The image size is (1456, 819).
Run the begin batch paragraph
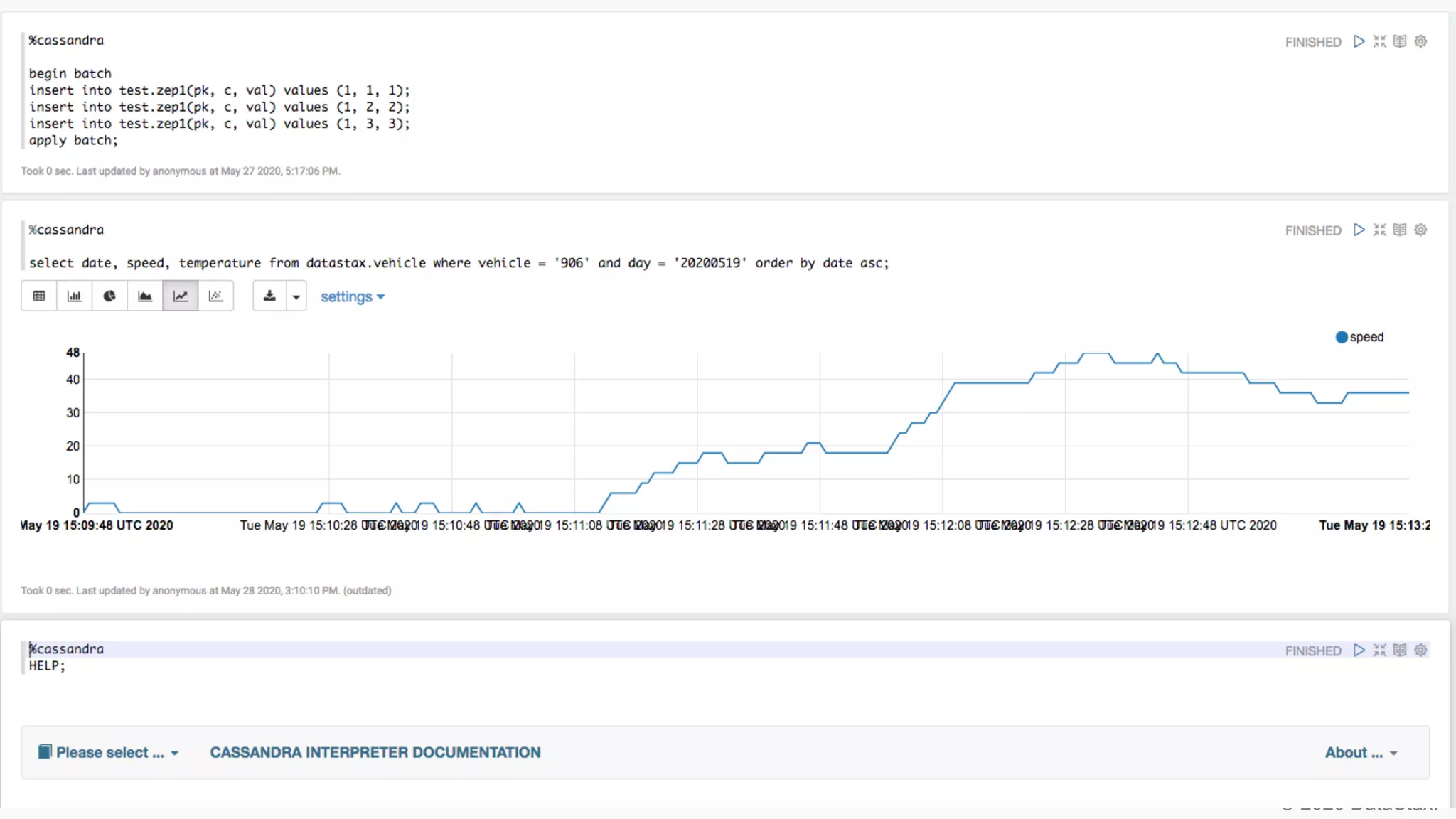pyautogui.click(x=1359, y=41)
